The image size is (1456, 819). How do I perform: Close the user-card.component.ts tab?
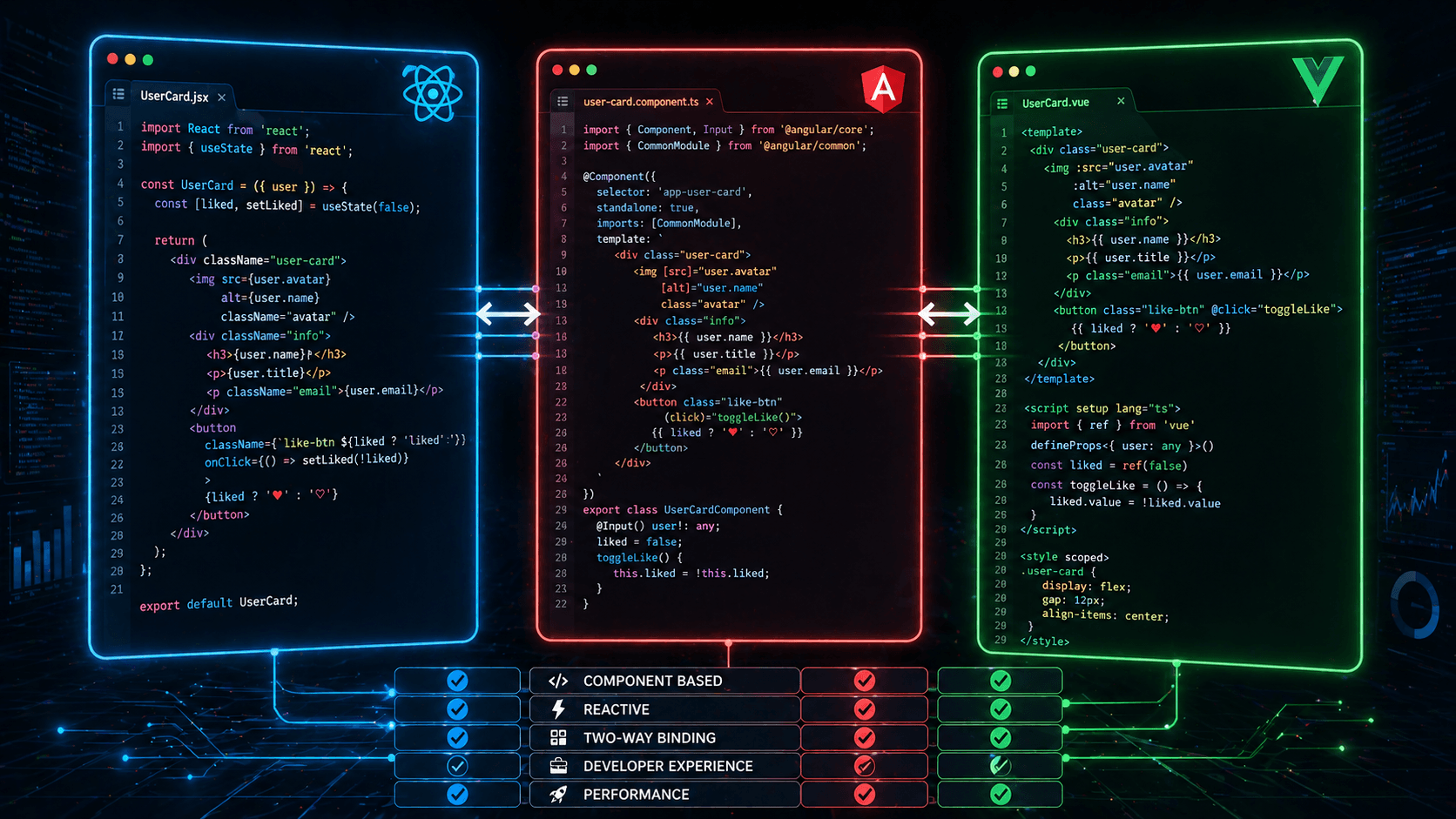tap(710, 102)
